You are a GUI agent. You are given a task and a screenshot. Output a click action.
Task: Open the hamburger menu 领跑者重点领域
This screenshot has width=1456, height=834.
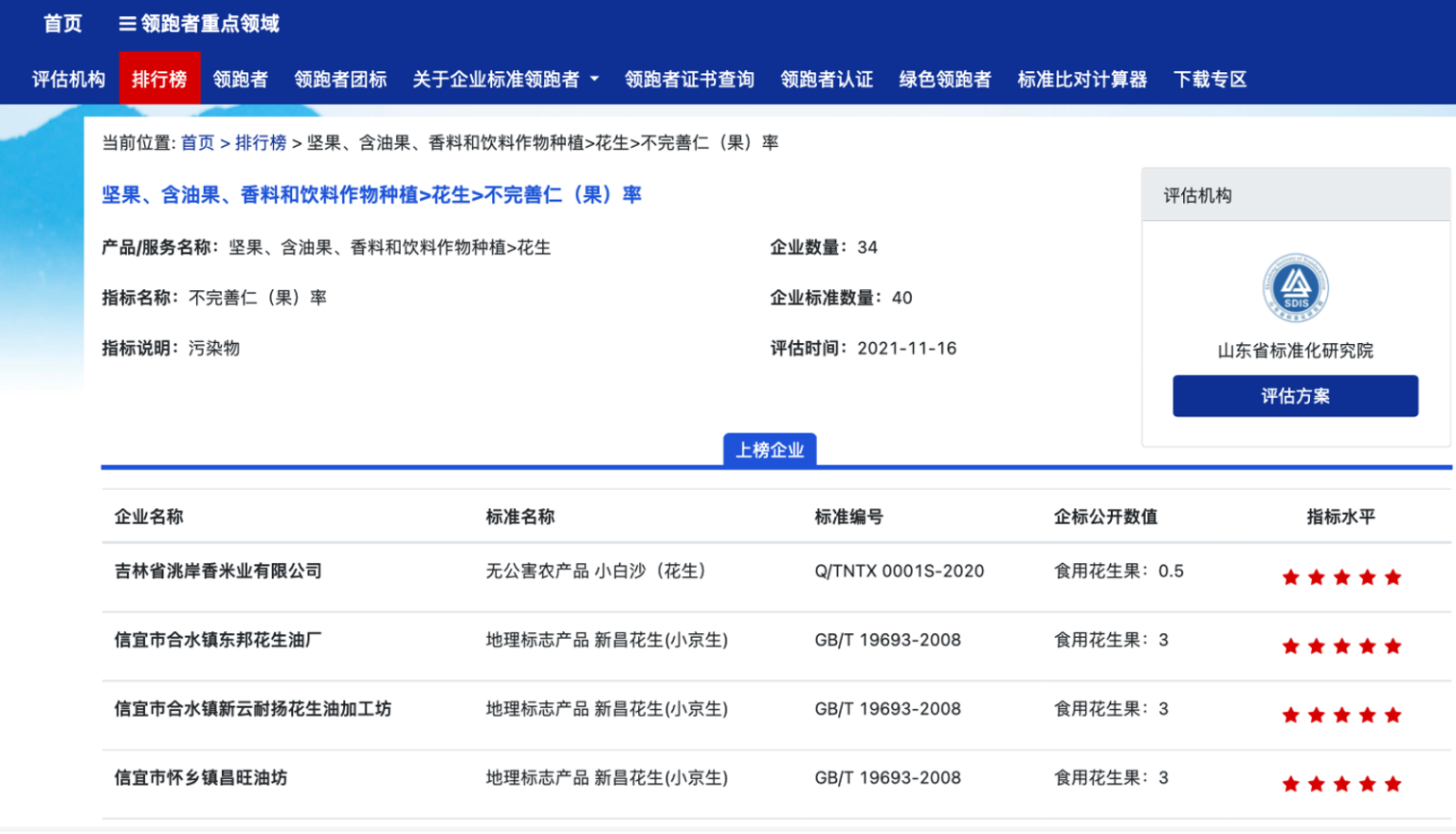pos(199,24)
